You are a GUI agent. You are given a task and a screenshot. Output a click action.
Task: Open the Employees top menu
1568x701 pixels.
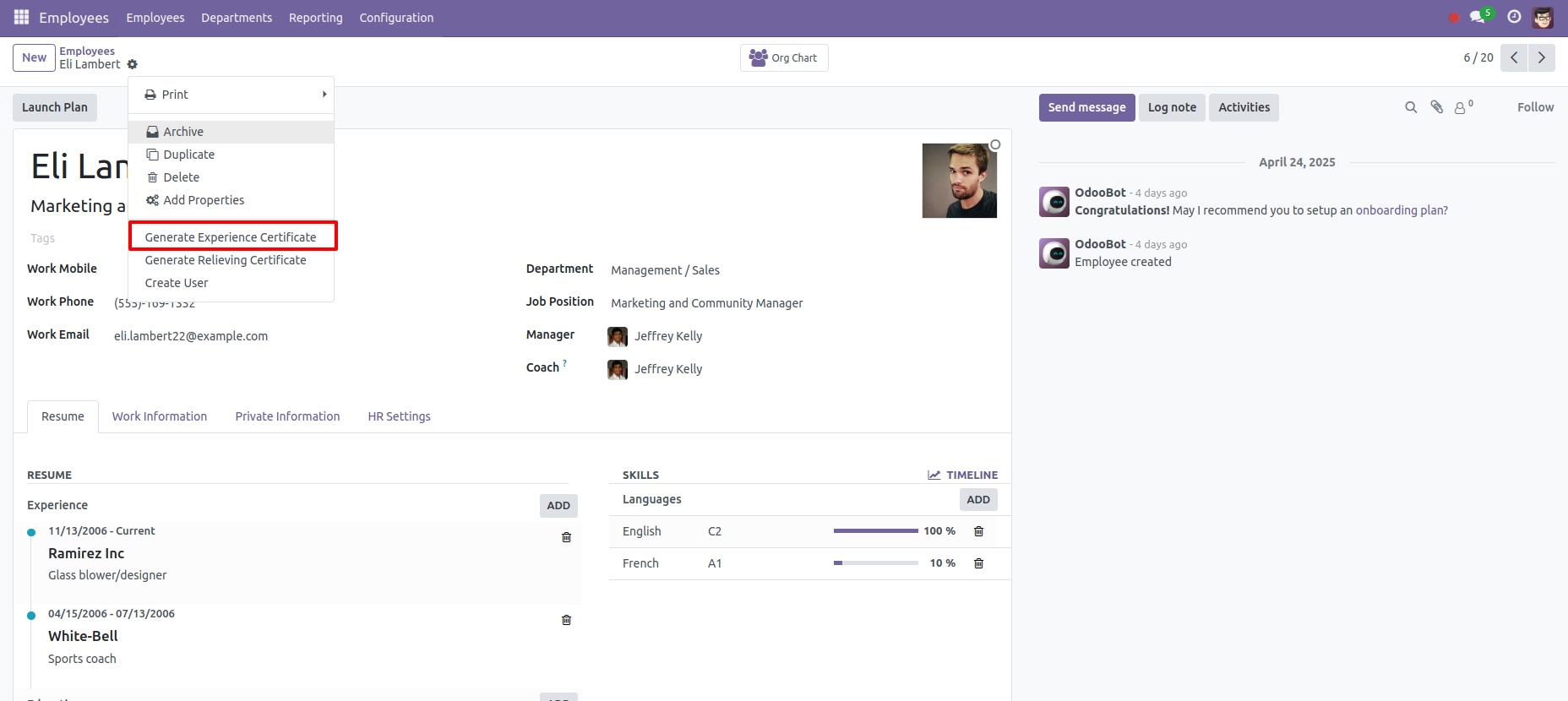[155, 18]
